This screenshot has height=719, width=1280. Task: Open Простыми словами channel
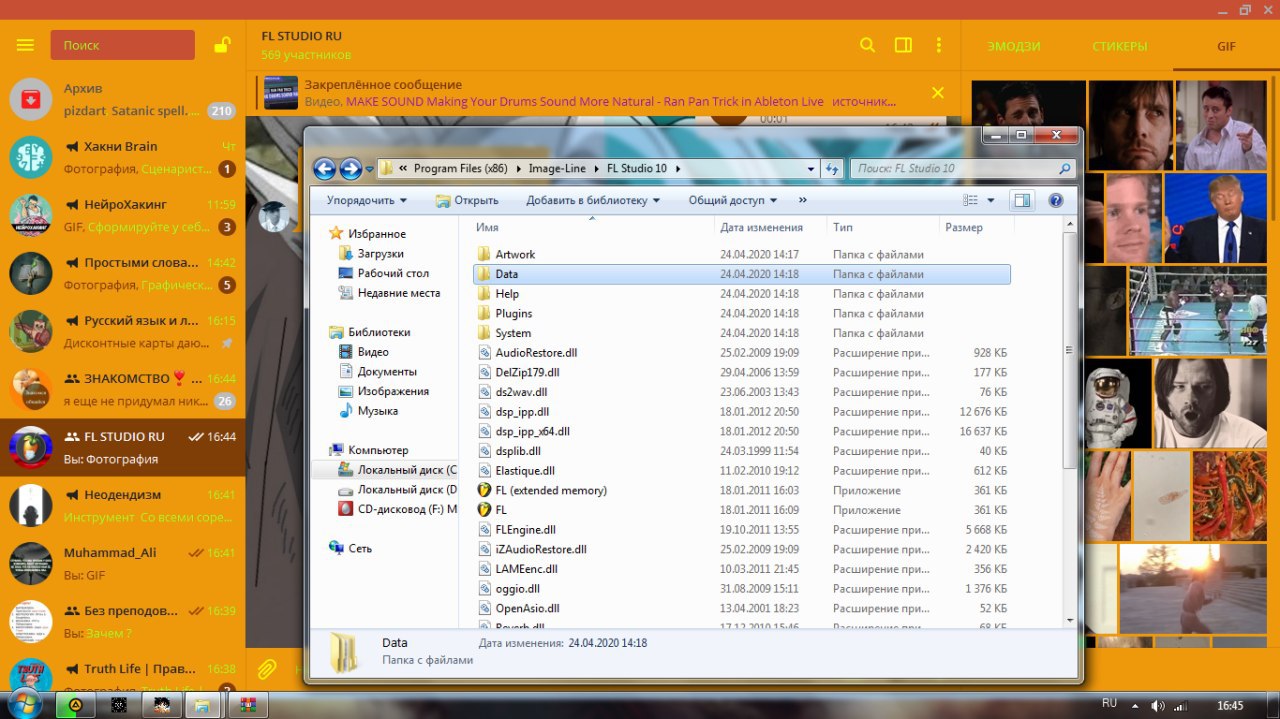123,273
